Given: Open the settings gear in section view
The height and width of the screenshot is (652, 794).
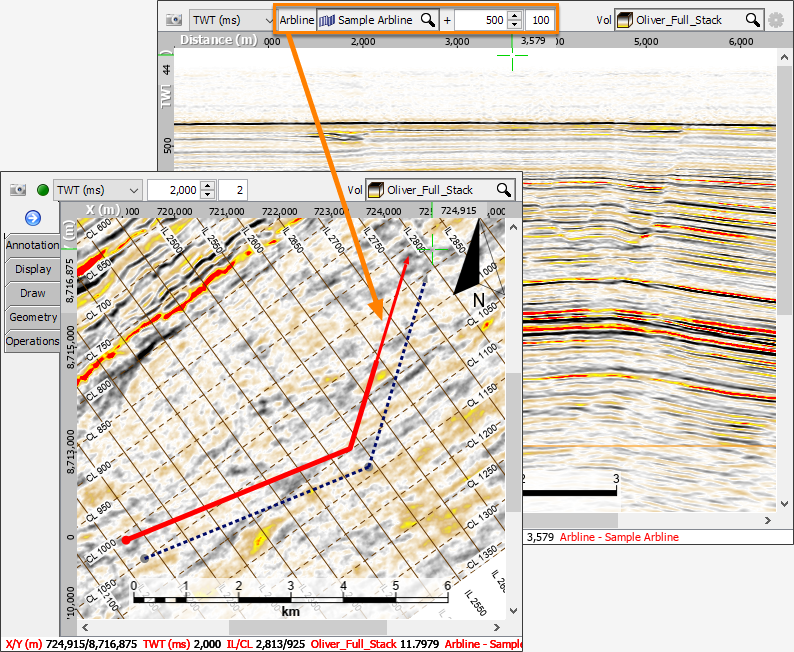Looking at the screenshot, I should coord(776,20).
